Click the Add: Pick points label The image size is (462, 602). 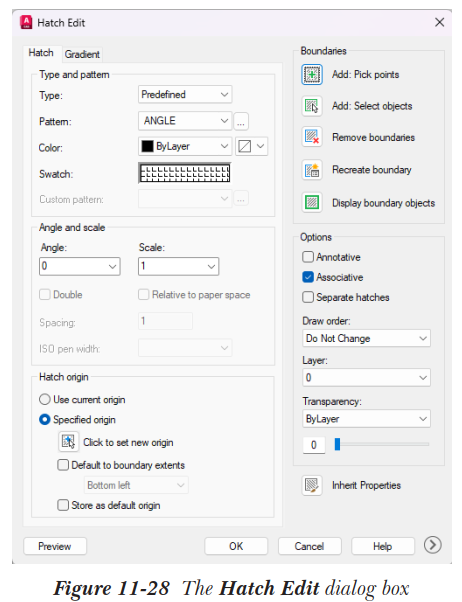pos(366,74)
